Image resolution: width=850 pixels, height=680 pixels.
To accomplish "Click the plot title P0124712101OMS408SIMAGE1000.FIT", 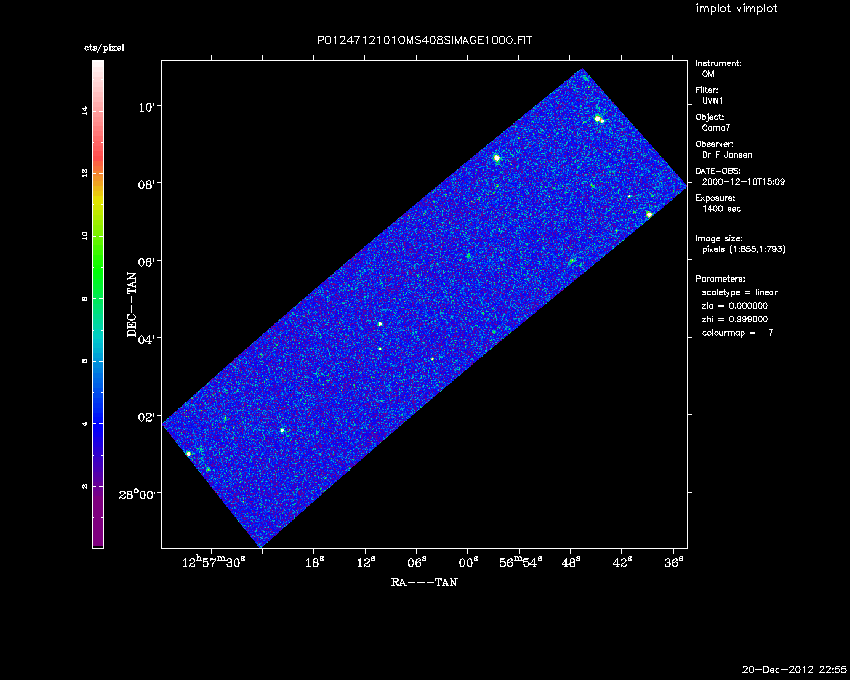I will 424,39.
